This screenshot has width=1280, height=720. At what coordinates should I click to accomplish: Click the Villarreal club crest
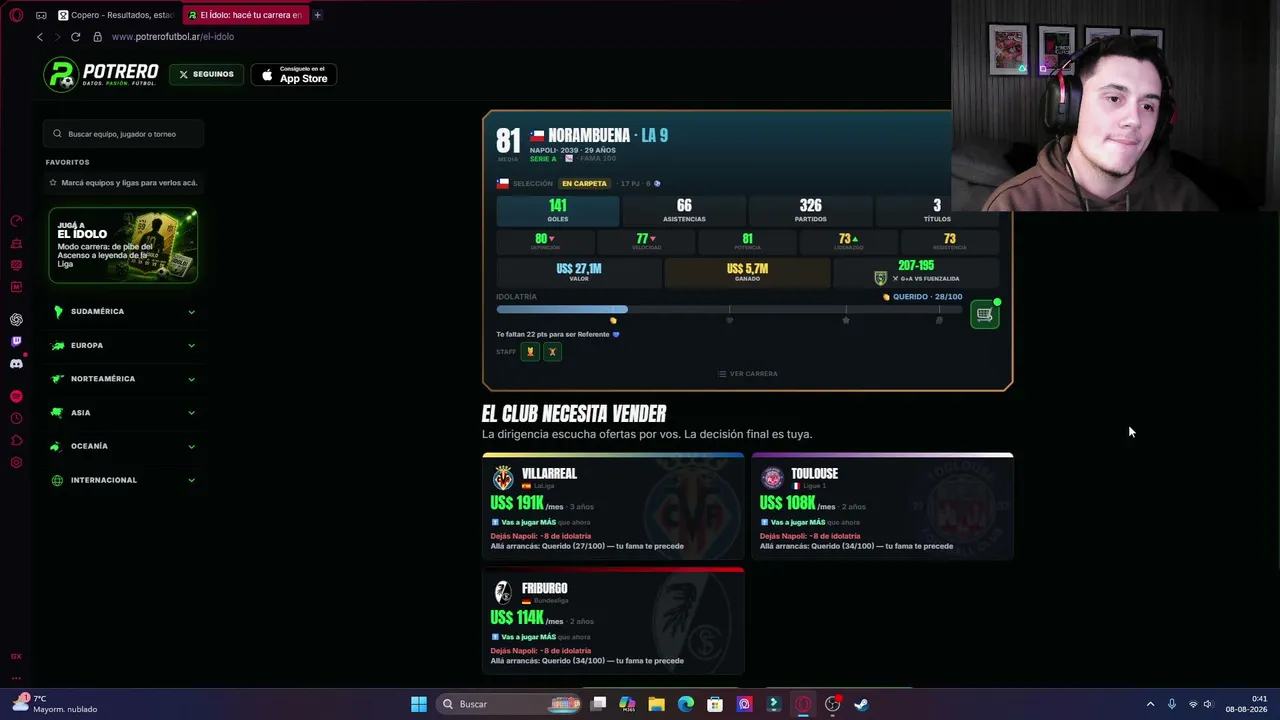(503, 478)
